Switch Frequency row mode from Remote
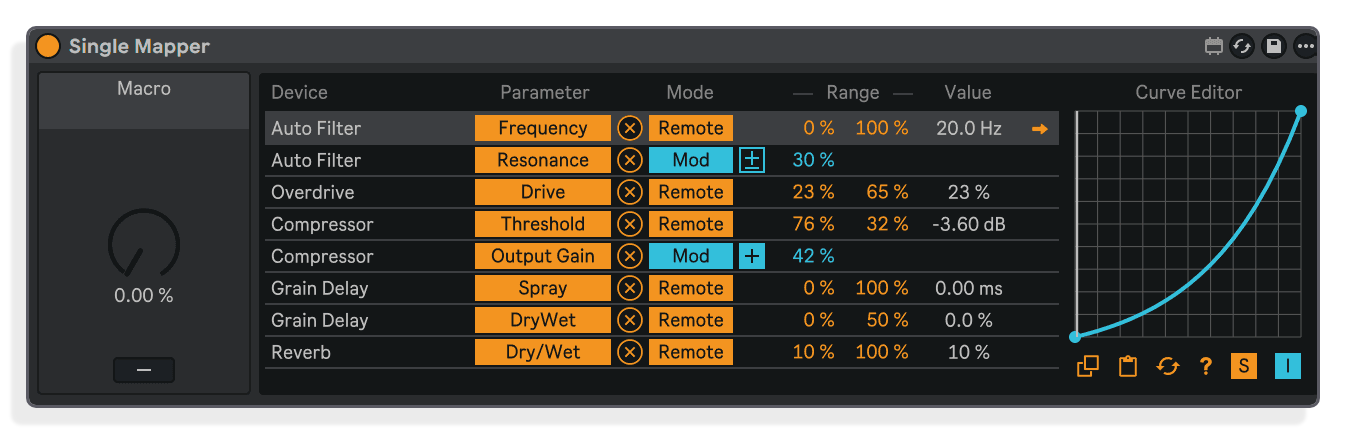 point(691,128)
